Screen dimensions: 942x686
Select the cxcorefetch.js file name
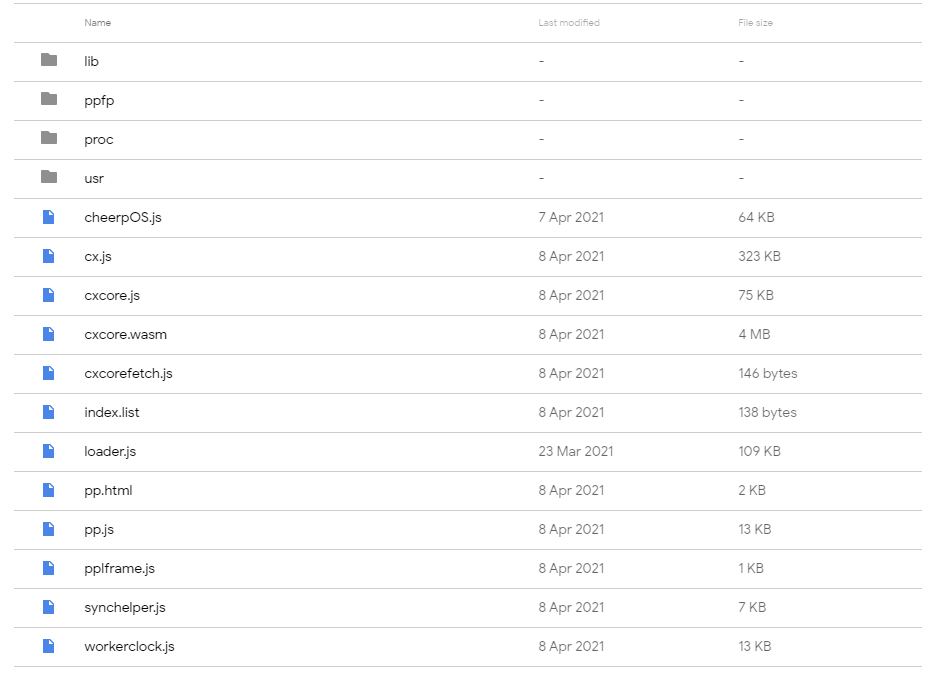(x=128, y=373)
